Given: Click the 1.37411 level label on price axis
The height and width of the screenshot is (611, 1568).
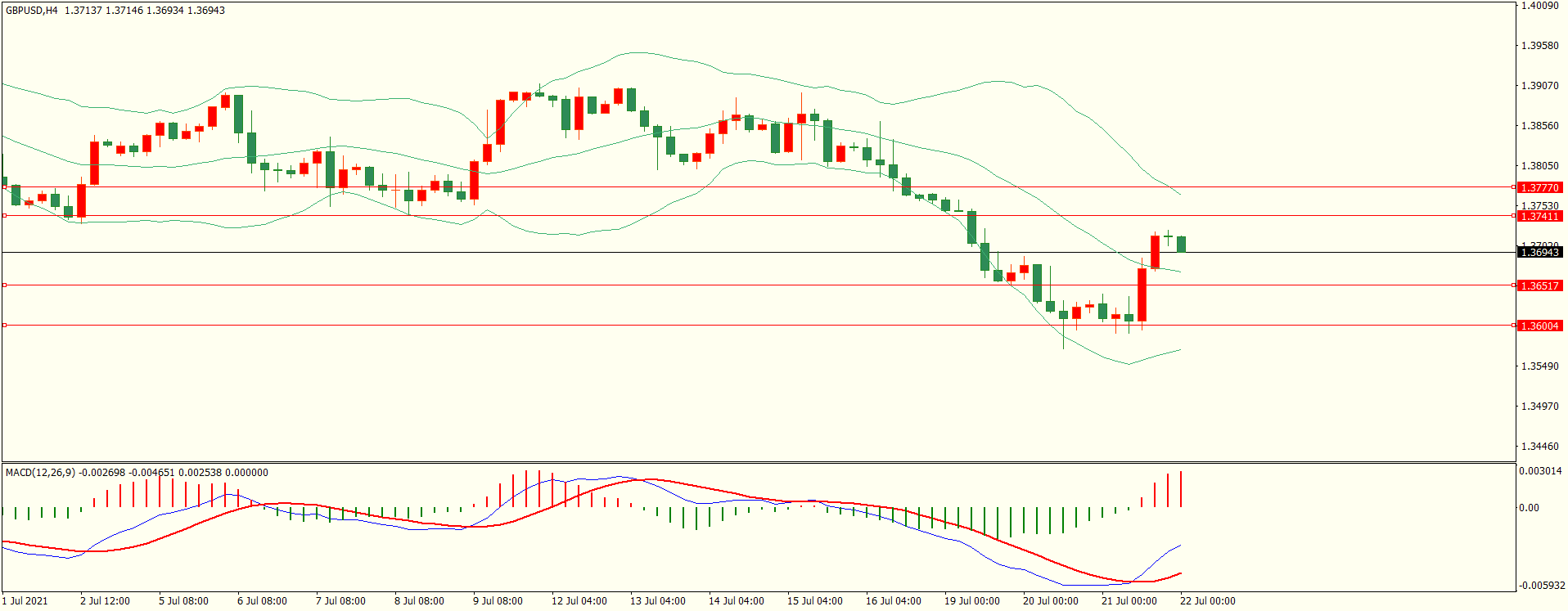Looking at the screenshot, I should pos(1539,216).
